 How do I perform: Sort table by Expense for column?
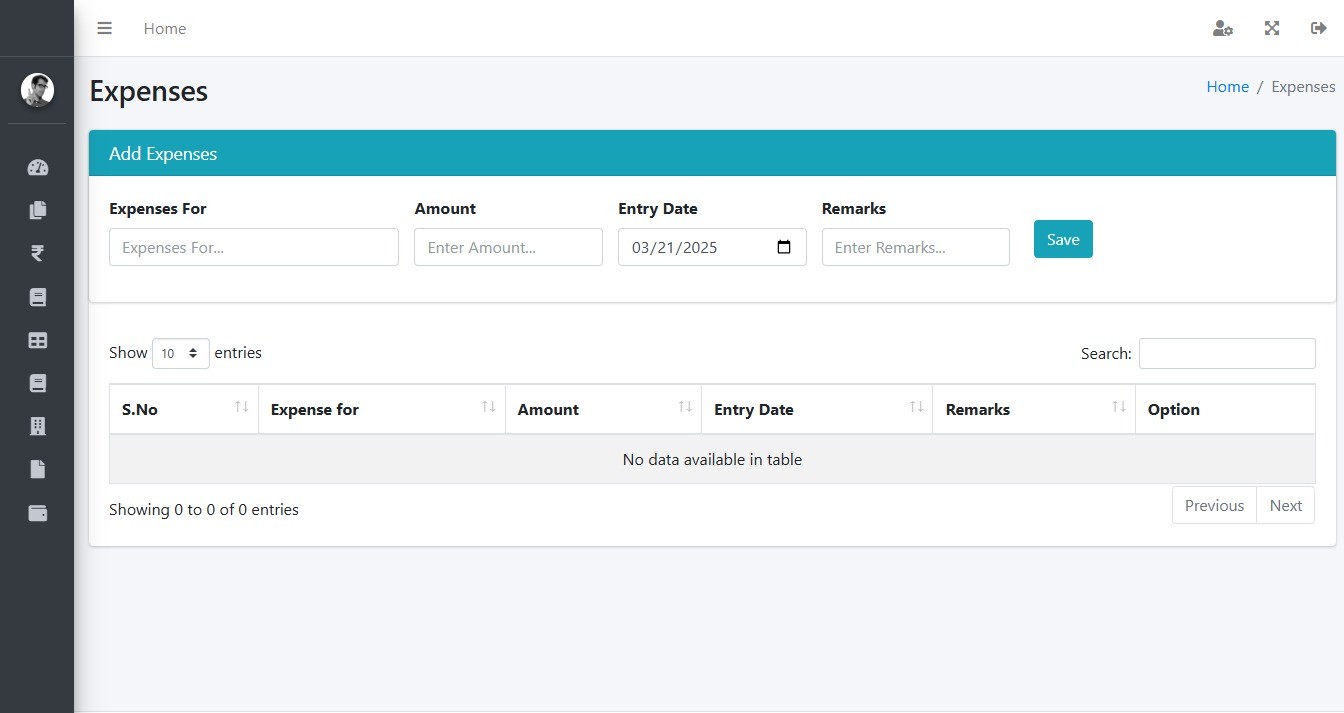pos(381,409)
